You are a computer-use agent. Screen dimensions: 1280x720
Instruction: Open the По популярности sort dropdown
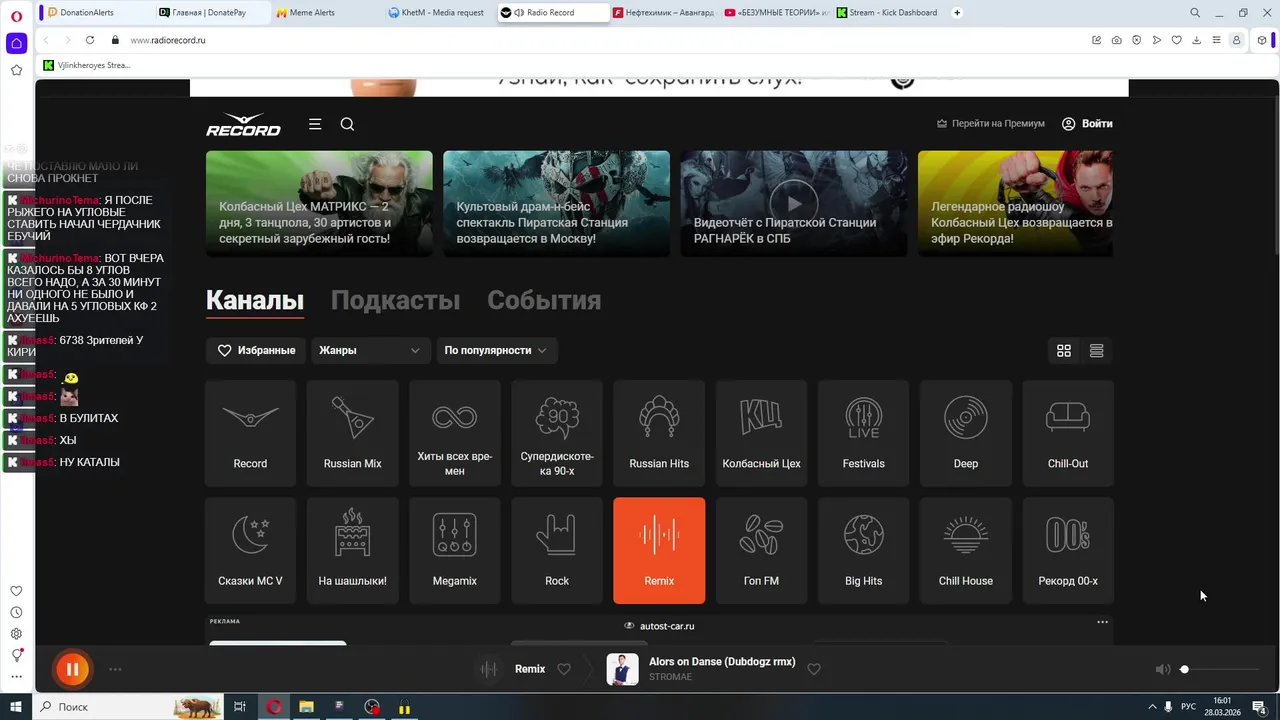pyautogui.click(x=495, y=351)
